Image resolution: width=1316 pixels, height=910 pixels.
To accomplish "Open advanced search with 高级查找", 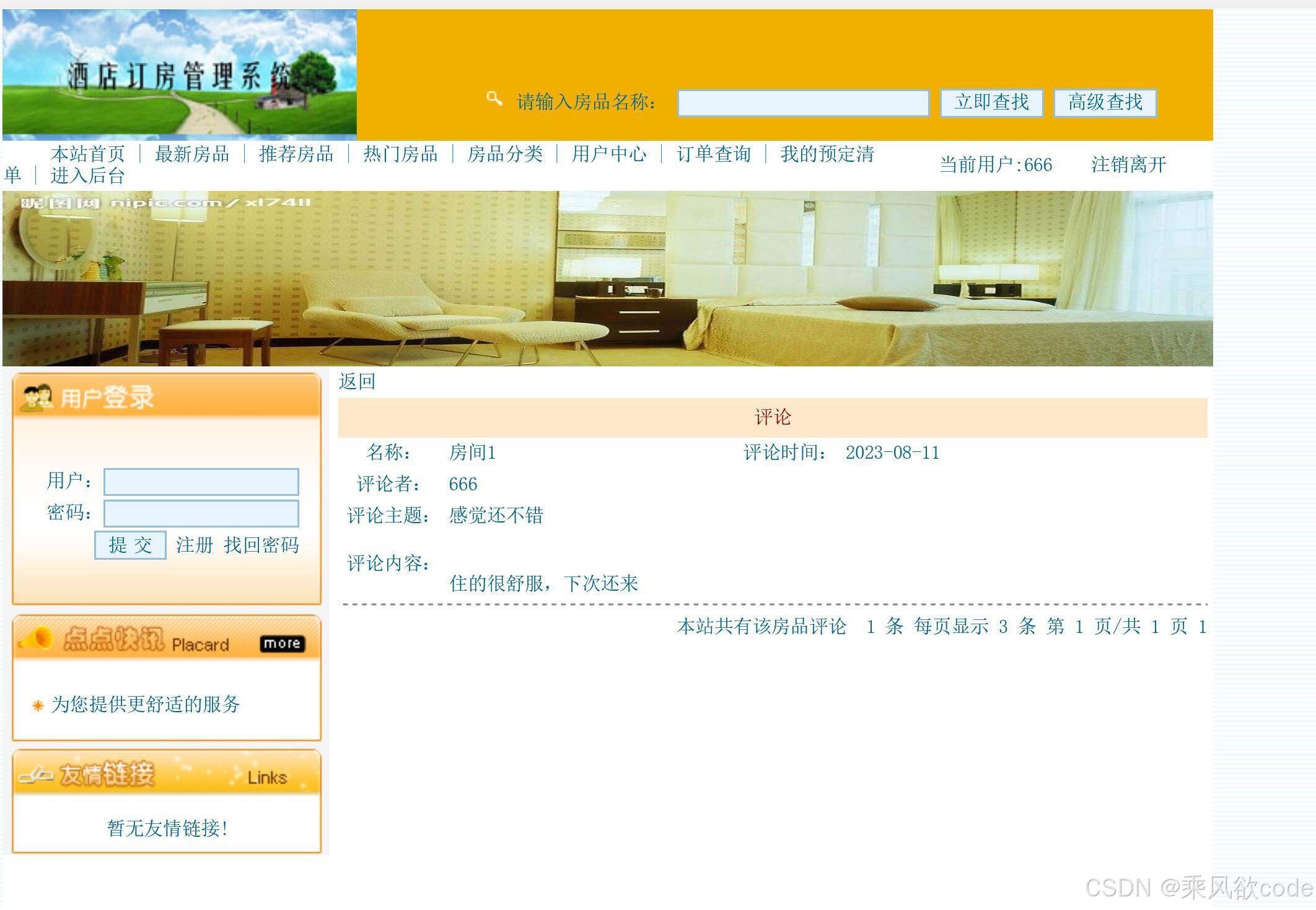I will point(1105,102).
